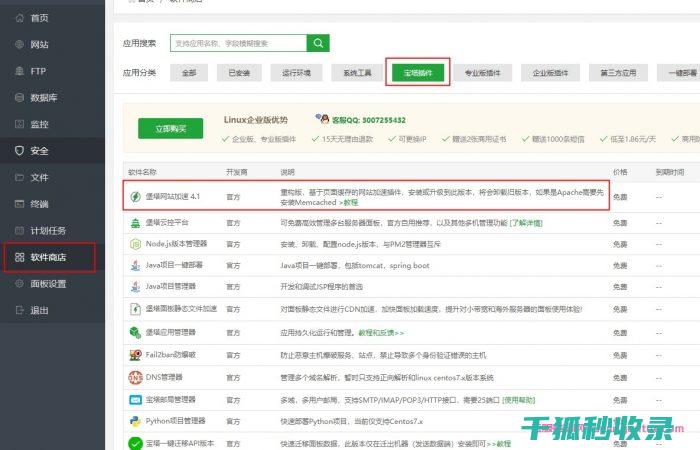Click the 堡塔网站加速 4.1 plugin name
This screenshot has width=700, height=450.
[173, 196]
